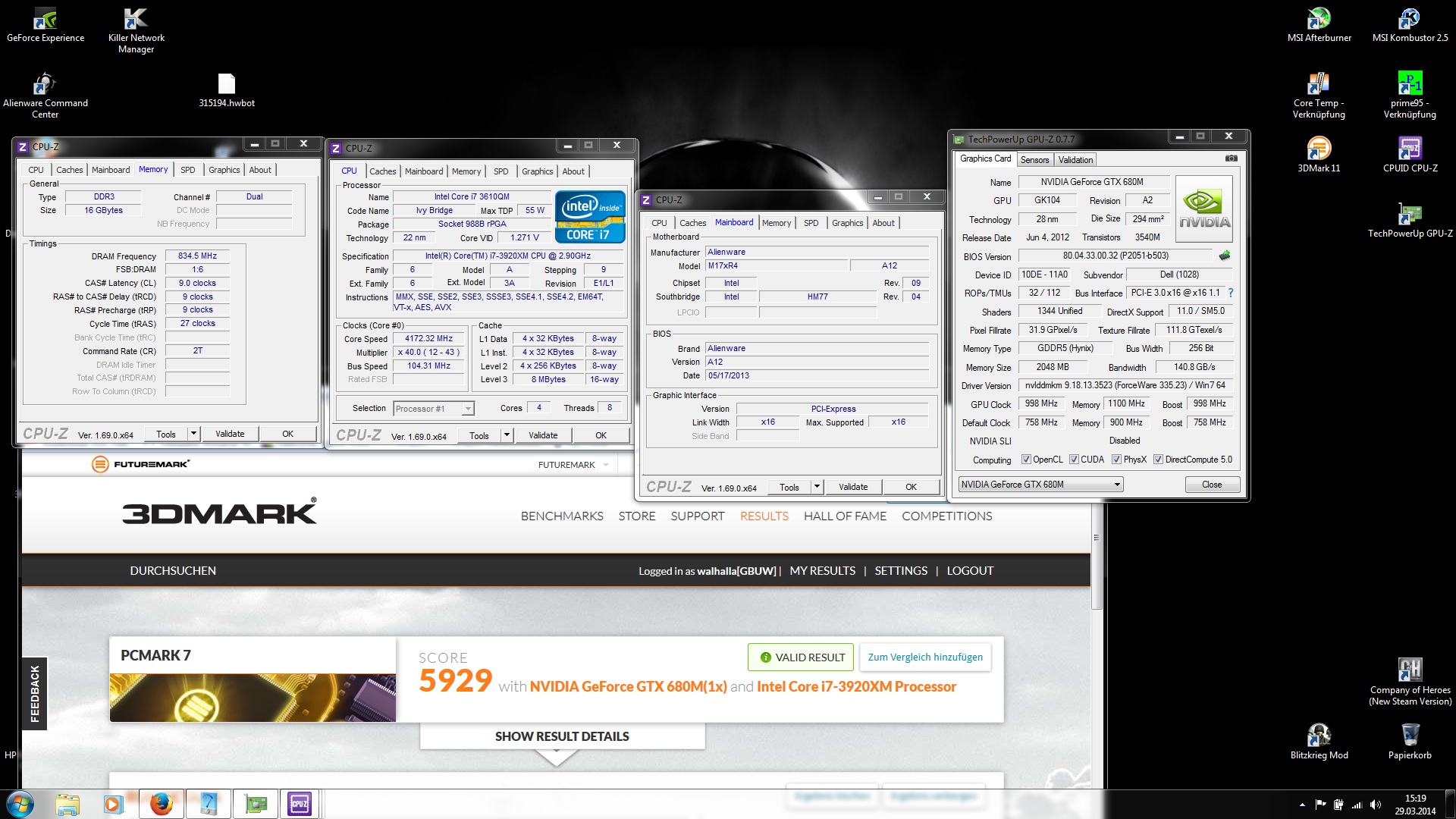Click the volume speaker tray icon
The image size is (1456, 819).
pos(1376,805)
